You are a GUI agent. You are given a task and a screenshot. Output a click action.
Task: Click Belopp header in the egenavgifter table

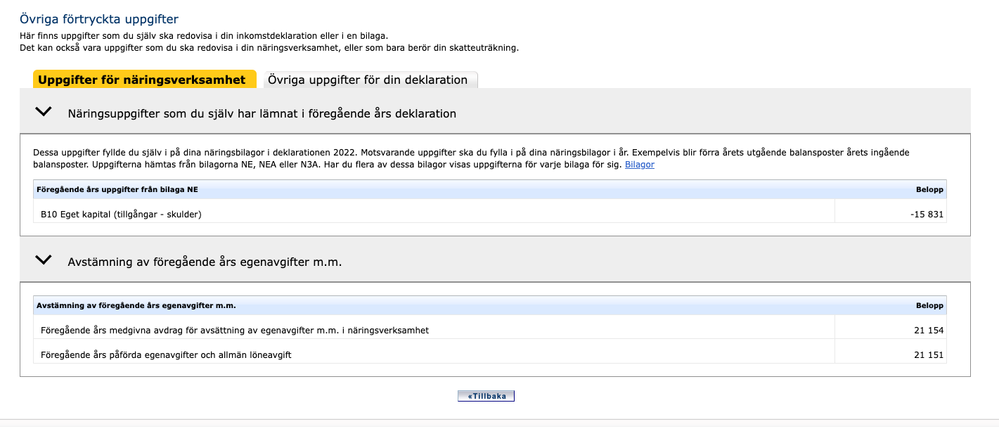929,305
